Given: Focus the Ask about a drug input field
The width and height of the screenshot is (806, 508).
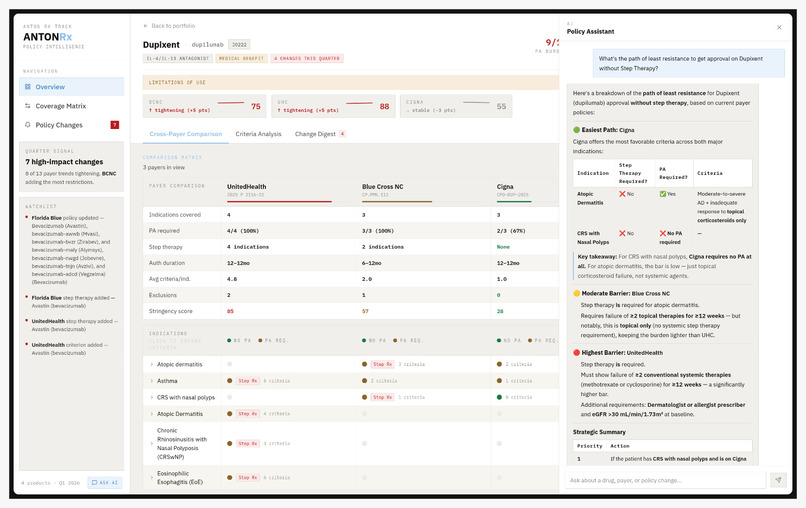Looking at the screenshot, I should pyautogui.click(x=665, y=480).
